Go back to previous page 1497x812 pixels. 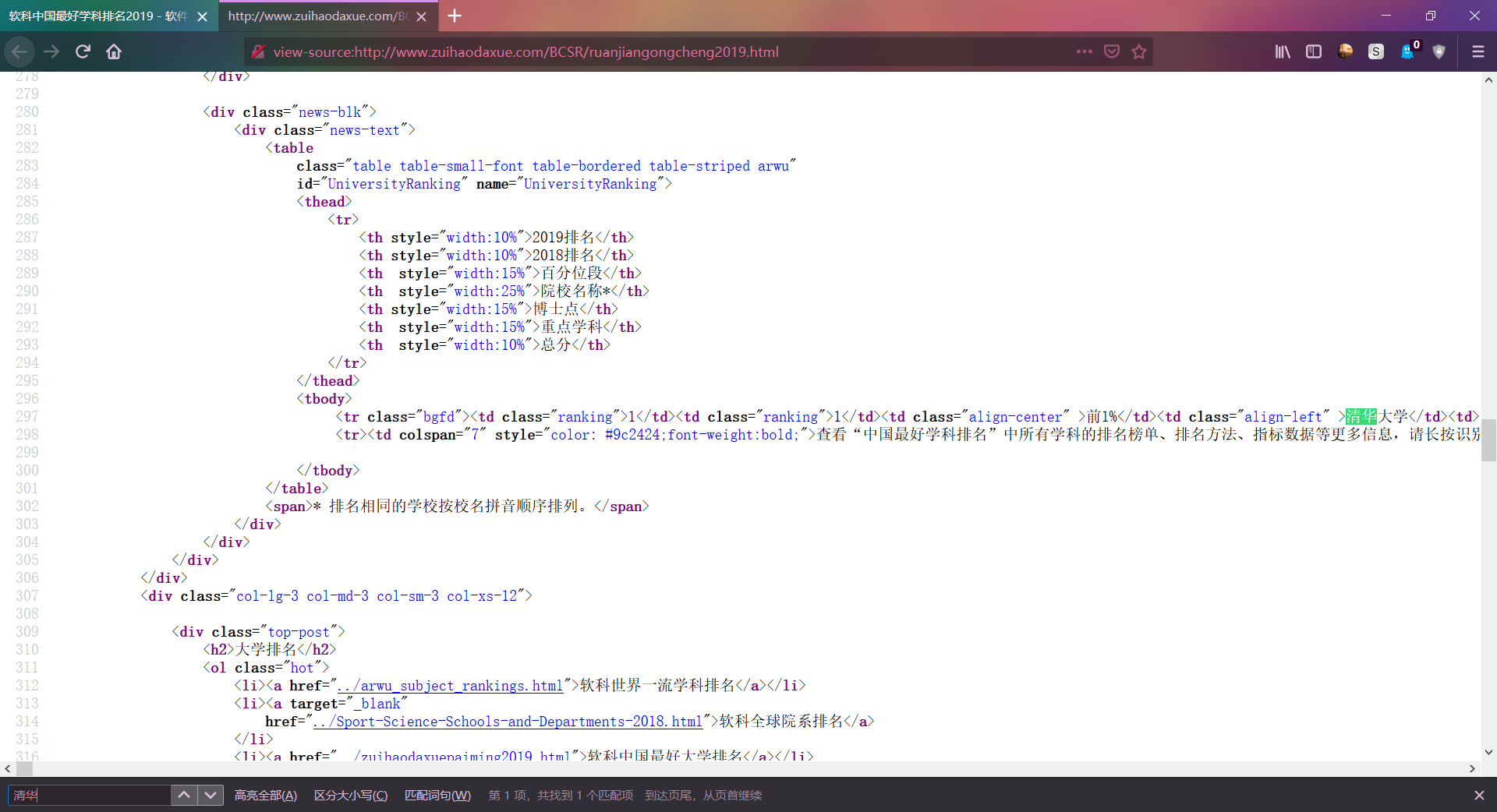(x=19, y=51)
